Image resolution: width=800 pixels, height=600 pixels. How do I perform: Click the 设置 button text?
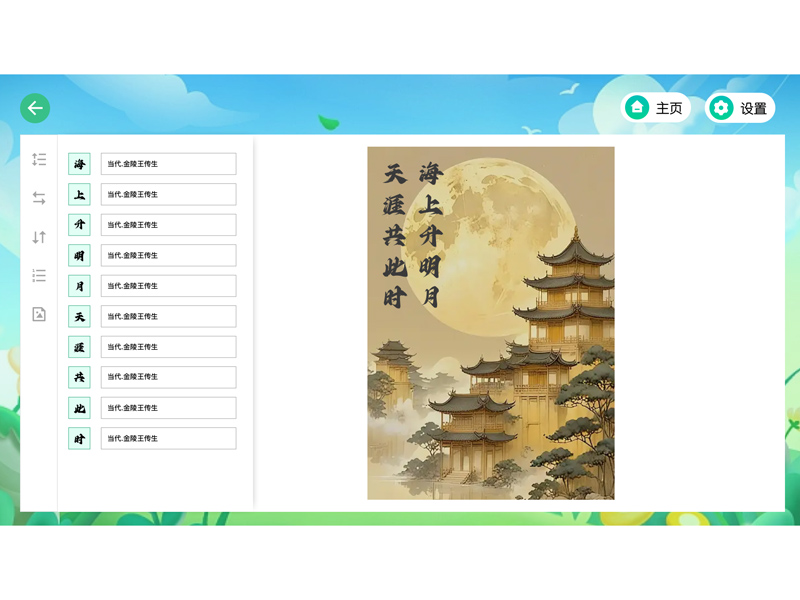pyautogui.click(x=751, y=108)
